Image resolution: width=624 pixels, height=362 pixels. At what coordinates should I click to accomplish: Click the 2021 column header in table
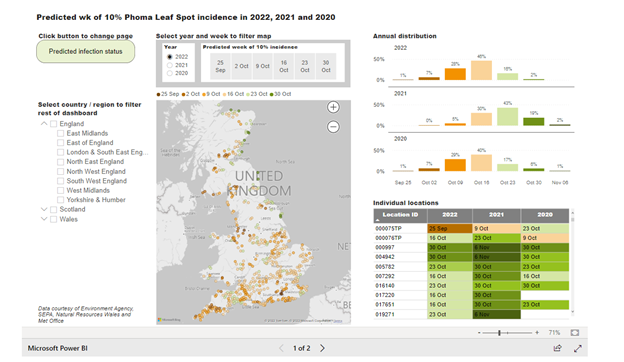point(496,215)
